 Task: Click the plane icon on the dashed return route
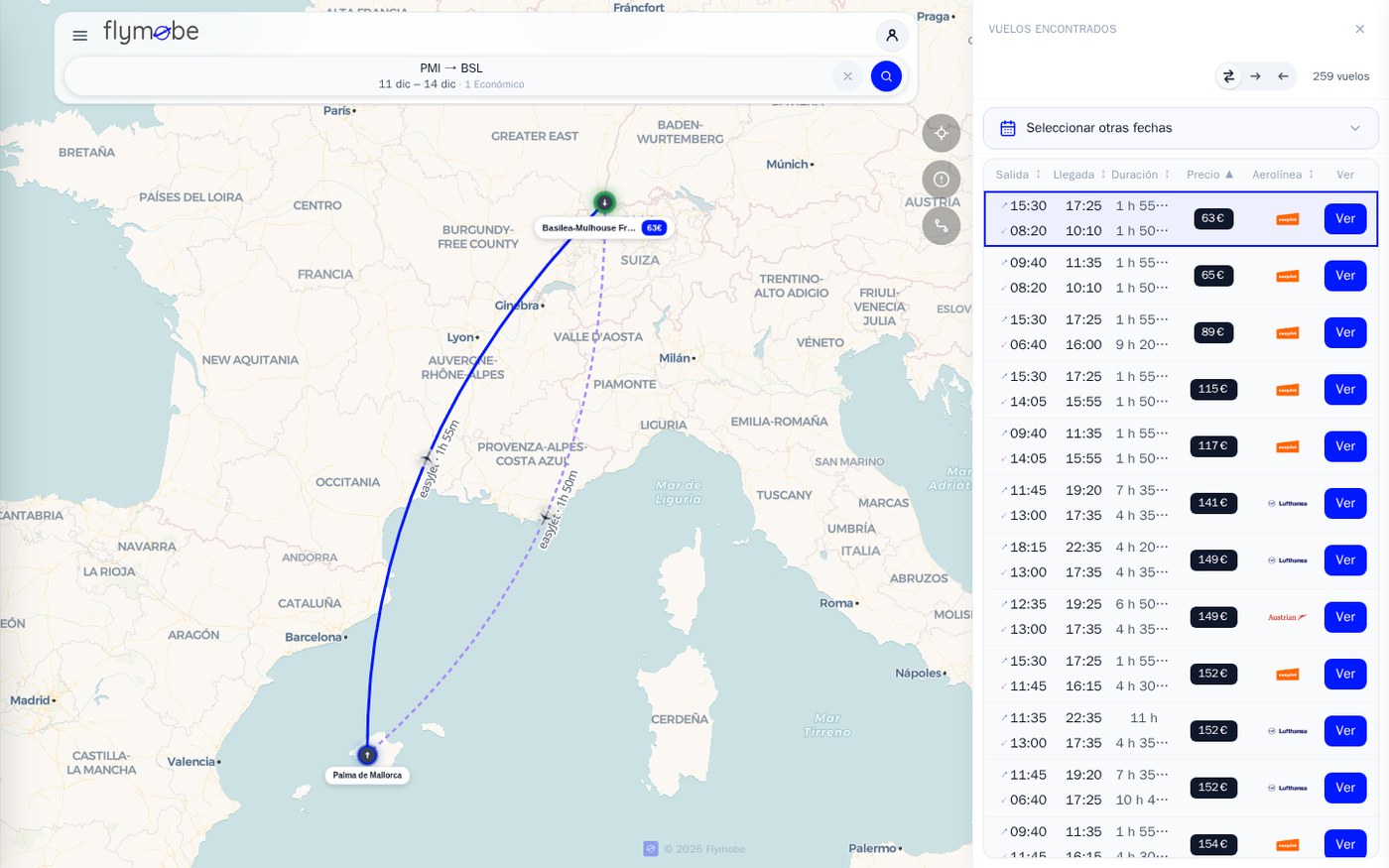coord(545,517)
